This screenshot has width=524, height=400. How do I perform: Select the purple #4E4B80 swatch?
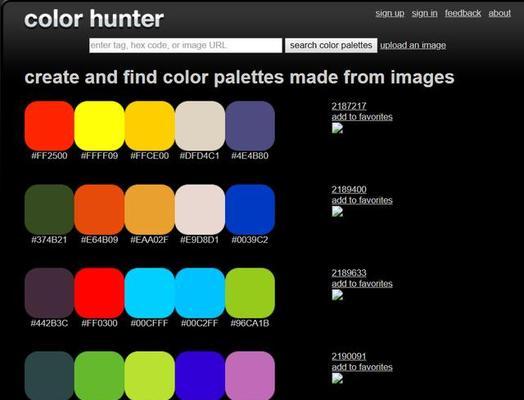click(250, 126)
